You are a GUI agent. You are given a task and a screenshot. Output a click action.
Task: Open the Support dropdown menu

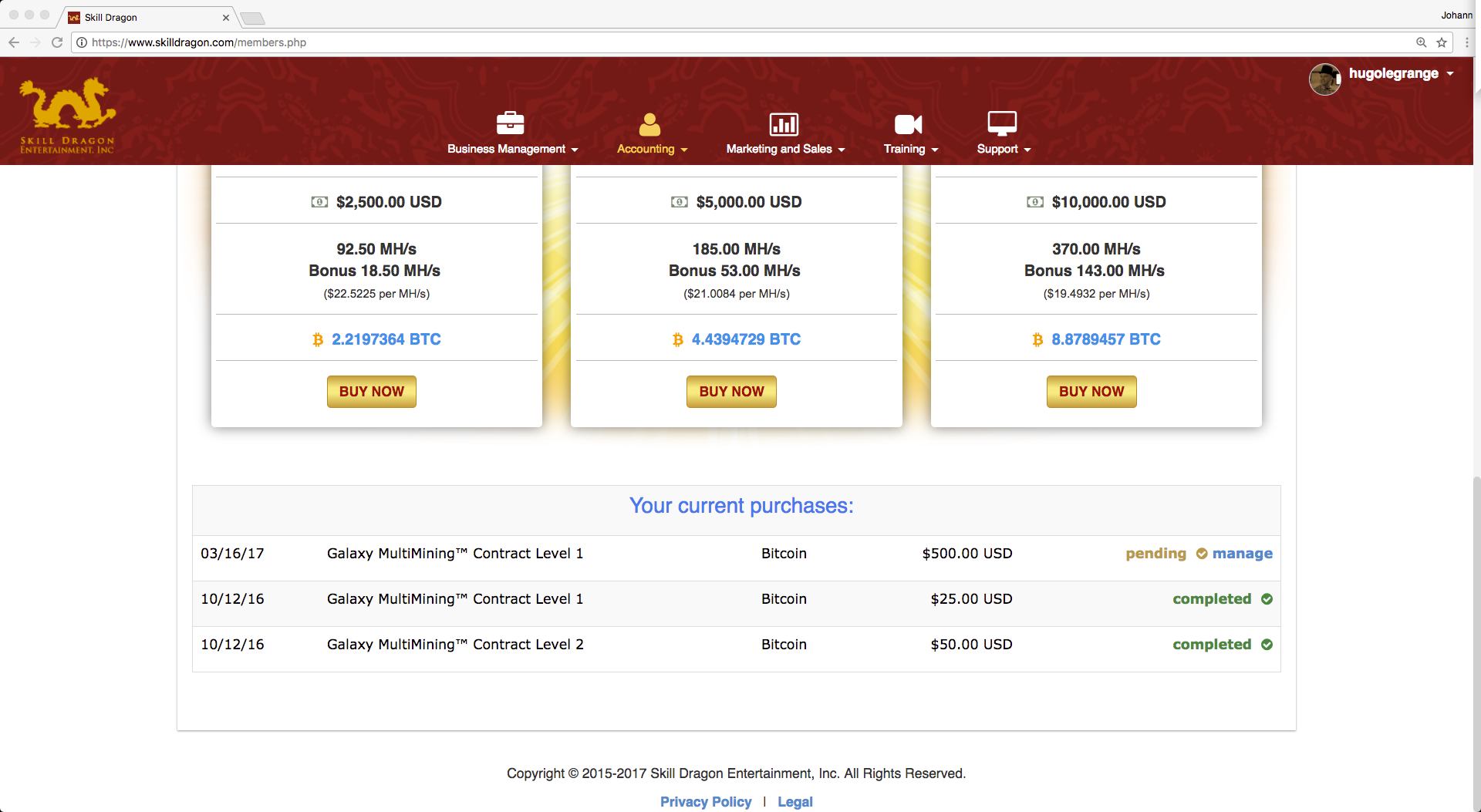tap(1004, 149)
